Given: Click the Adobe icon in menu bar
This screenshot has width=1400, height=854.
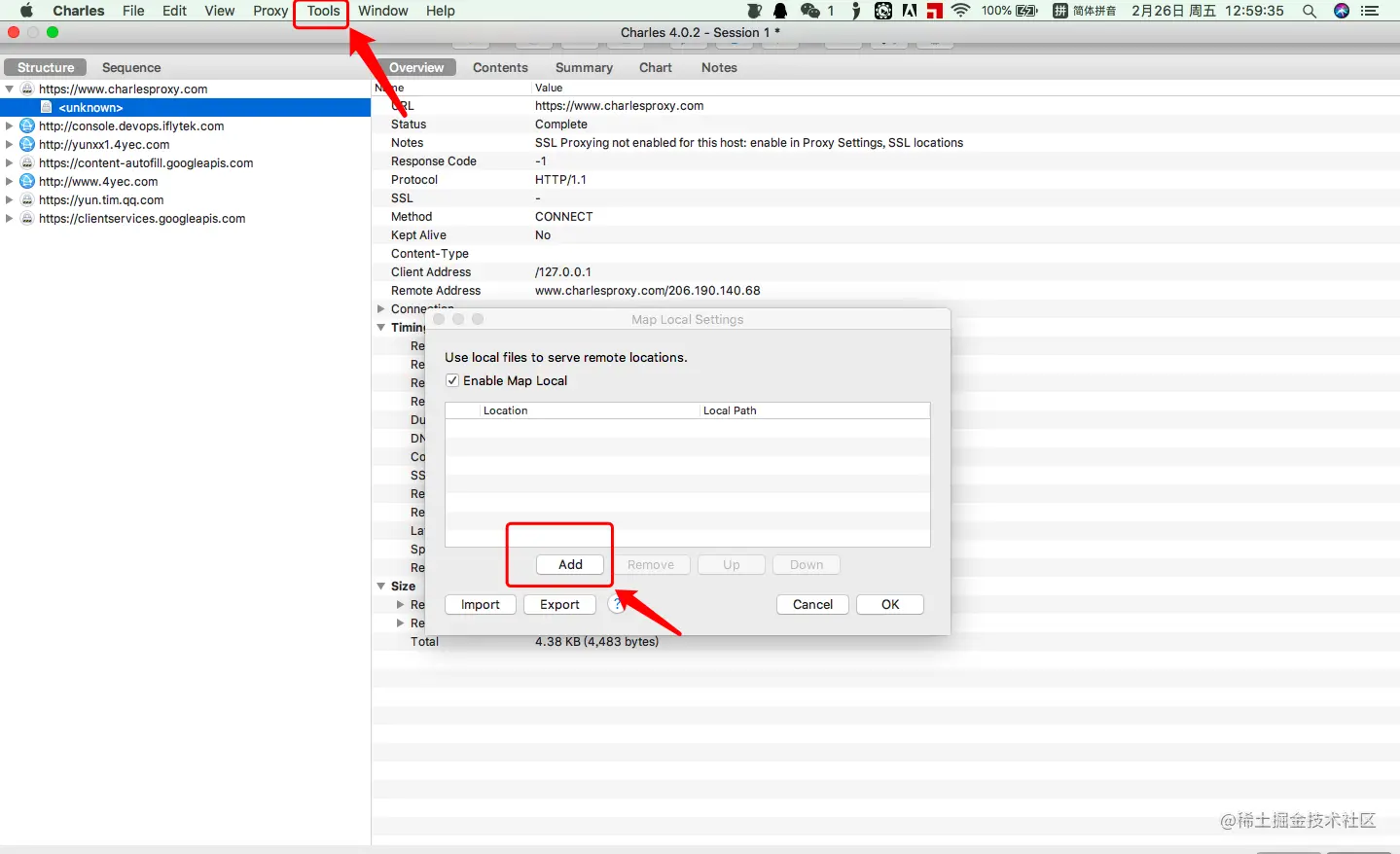Looking at the screenshot, I should pyautogui.click(x=910, y=11).
